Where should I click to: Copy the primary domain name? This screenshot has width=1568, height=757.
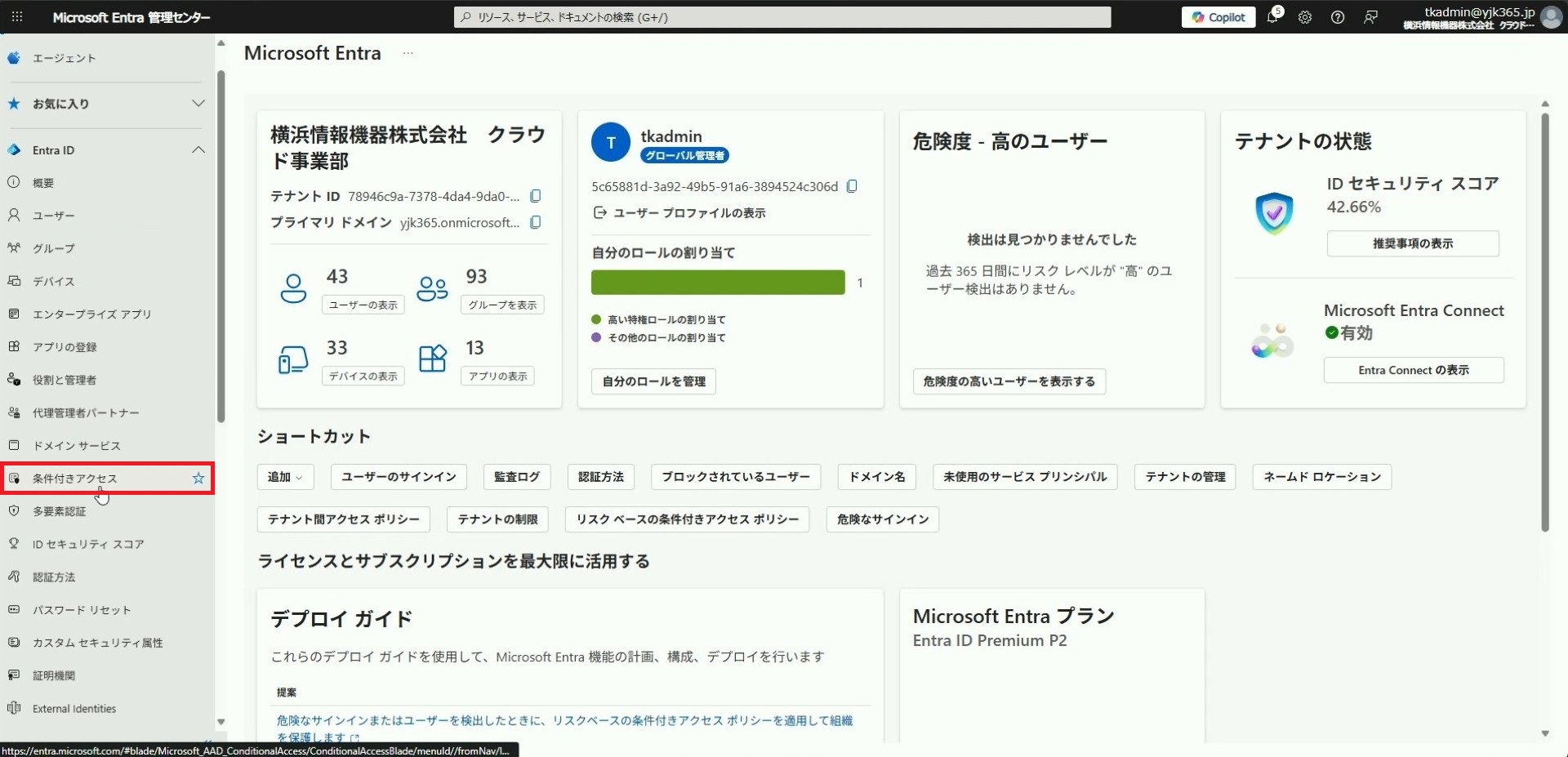click(536, 222)
